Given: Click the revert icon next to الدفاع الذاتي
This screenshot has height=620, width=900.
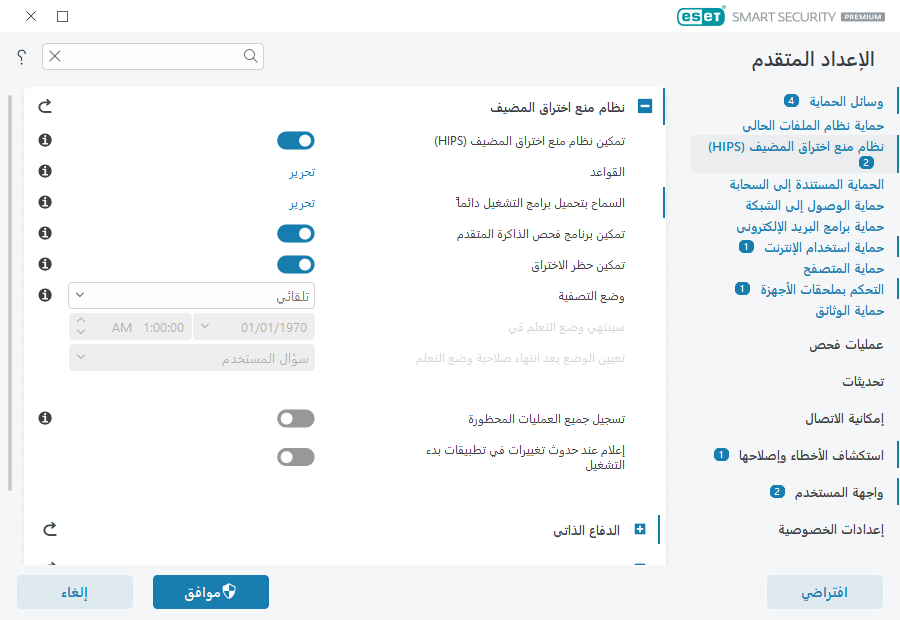Looking at the screenshot, I should pyautogui.click(x=50, y=529).
